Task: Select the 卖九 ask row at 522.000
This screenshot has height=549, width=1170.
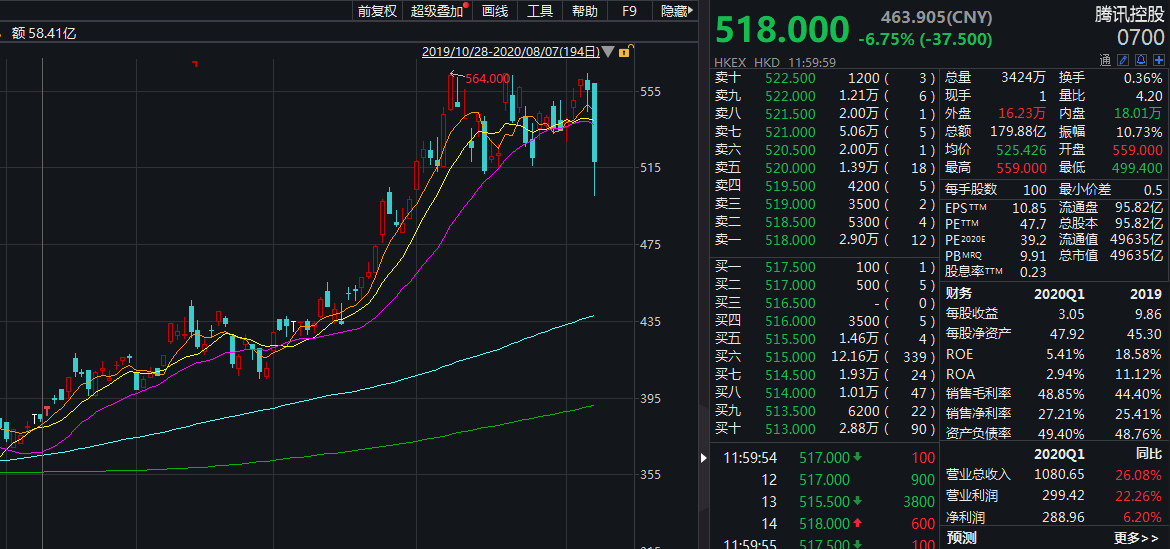Action: click(x=825, y=95)
